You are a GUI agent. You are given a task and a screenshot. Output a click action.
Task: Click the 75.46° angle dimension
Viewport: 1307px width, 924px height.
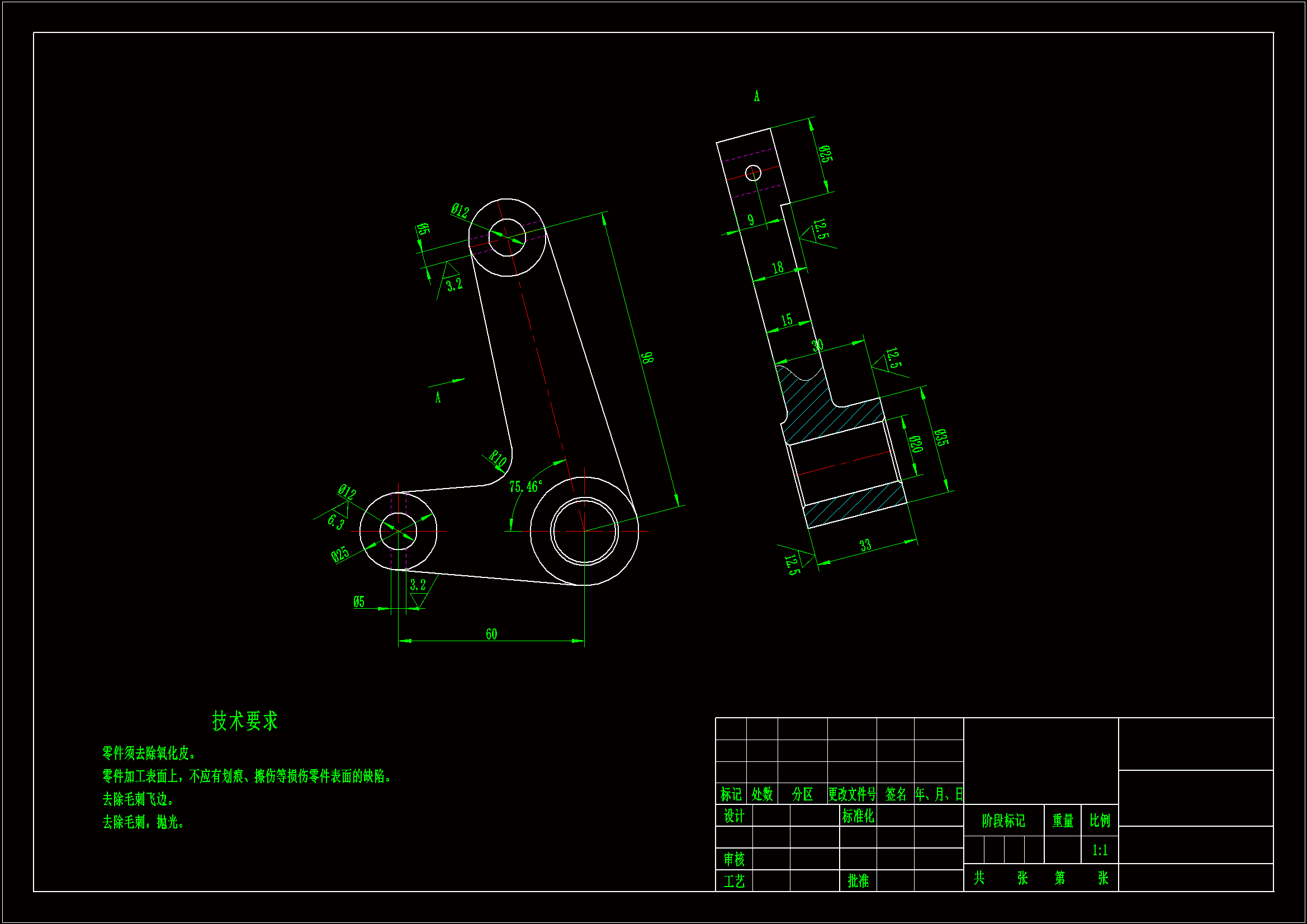click(525, 487)
